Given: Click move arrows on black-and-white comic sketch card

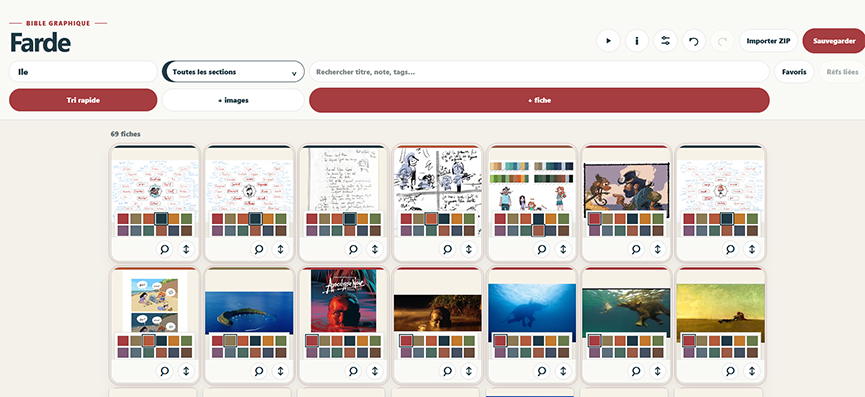Looking at the screenshot, I should (x=469, y=249).
